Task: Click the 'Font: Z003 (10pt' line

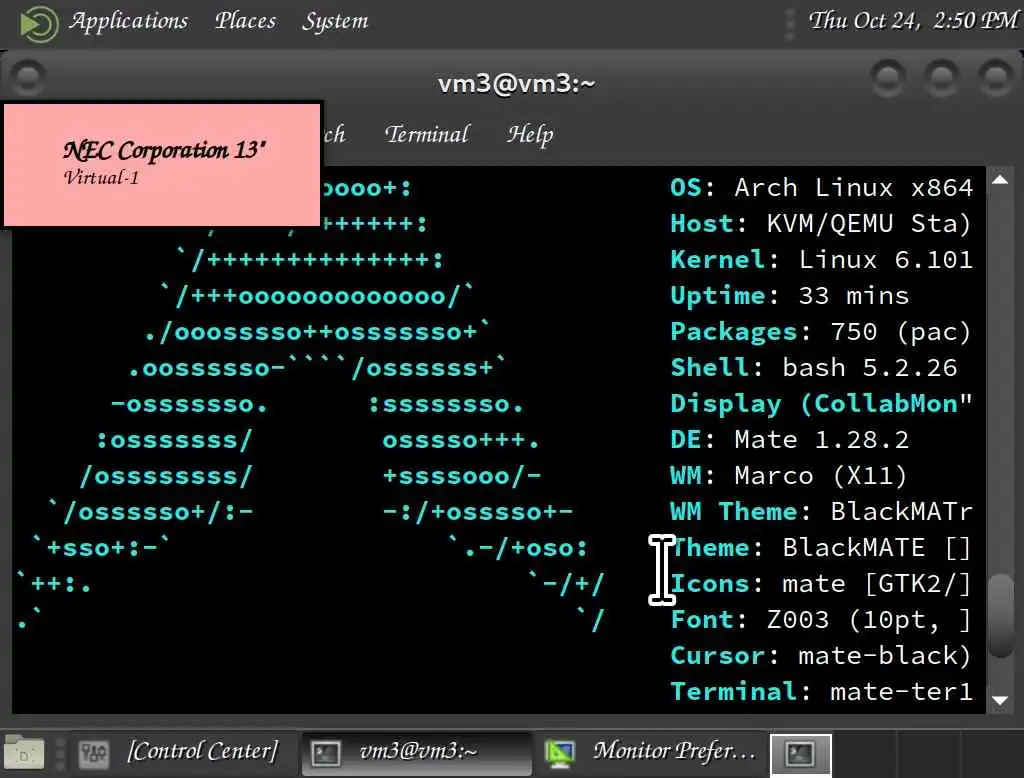Action: (820, 619)
